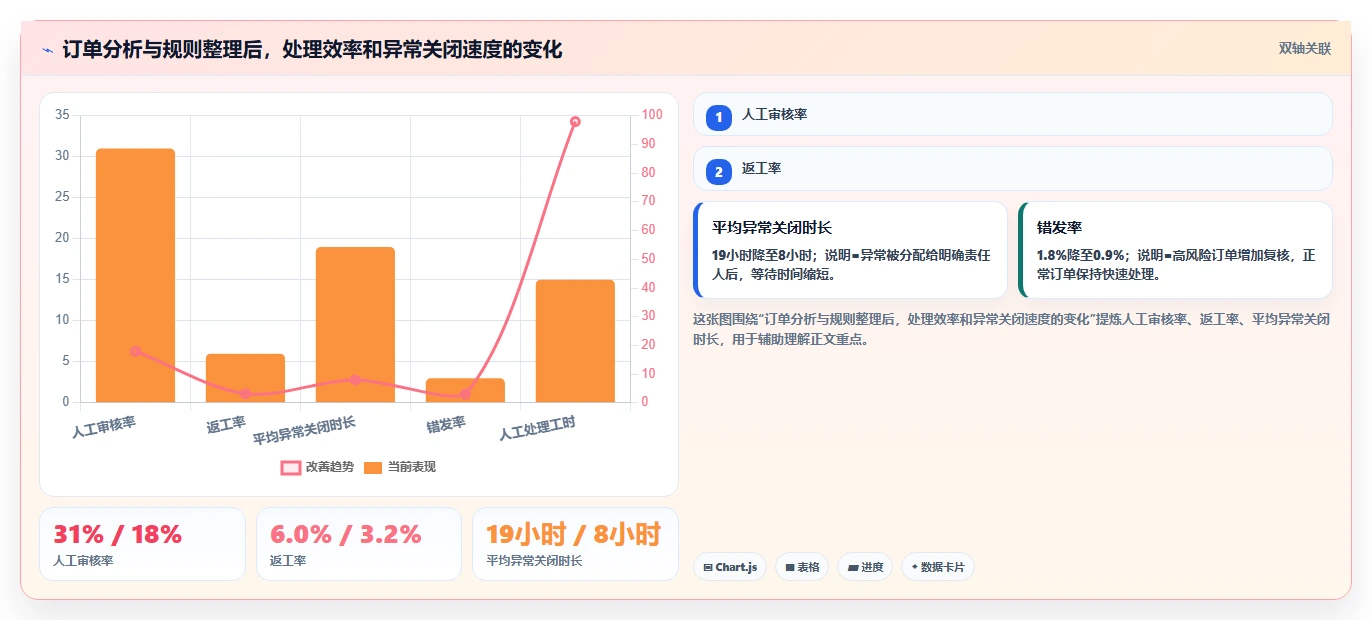The height and width of the screenshot is (620, 1372).
Task: Click the 返工率 caption under 6.0% / 3.2%
Action: coord(288,561)
